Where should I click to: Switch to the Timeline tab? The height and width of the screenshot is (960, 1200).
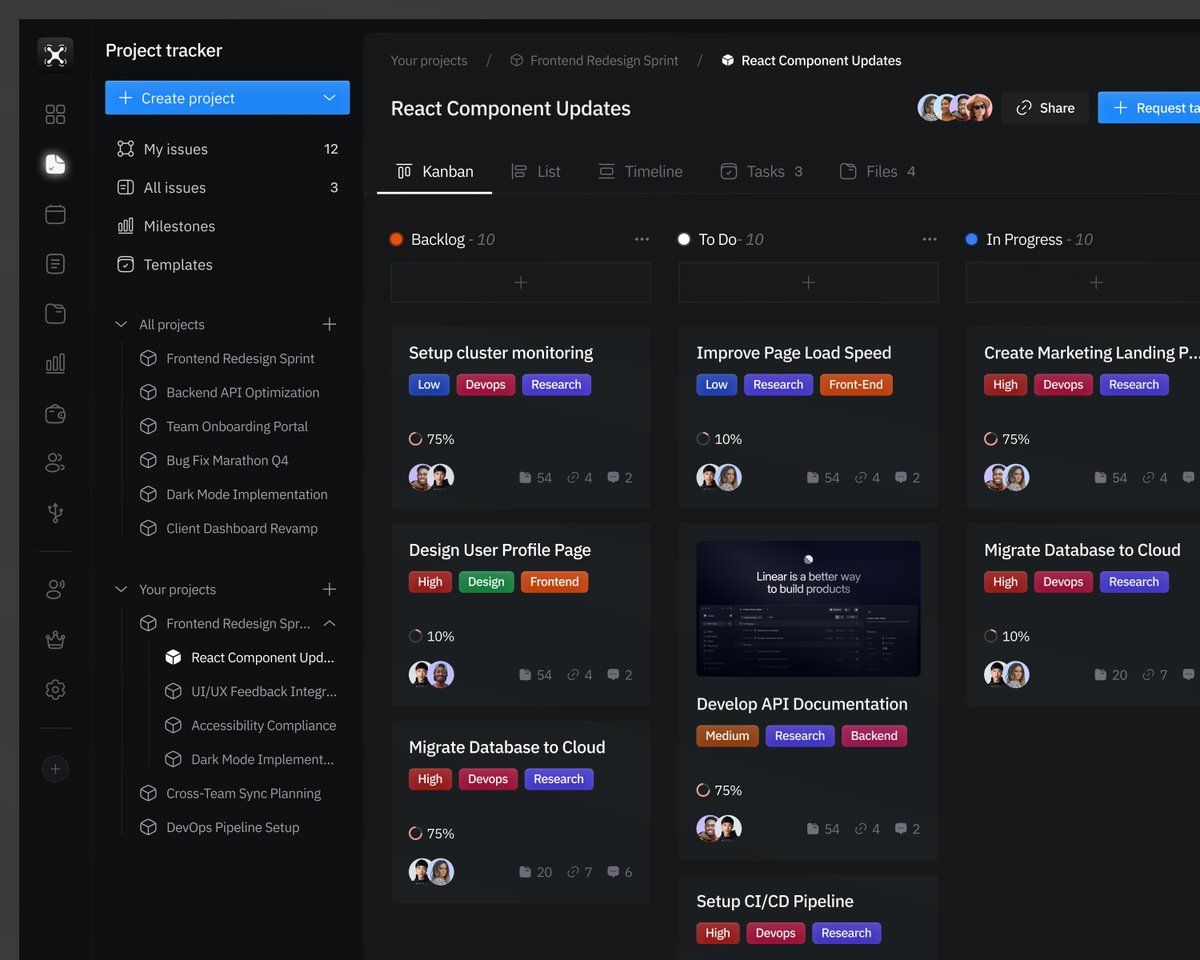[x=640, y=171]
